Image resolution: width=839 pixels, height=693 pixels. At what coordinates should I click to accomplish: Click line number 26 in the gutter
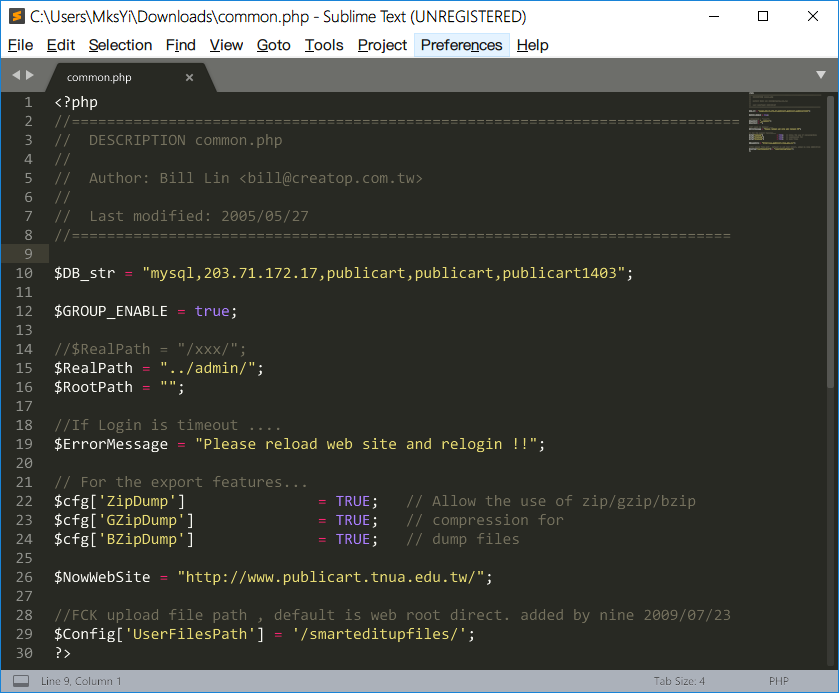tap(24, 577)
